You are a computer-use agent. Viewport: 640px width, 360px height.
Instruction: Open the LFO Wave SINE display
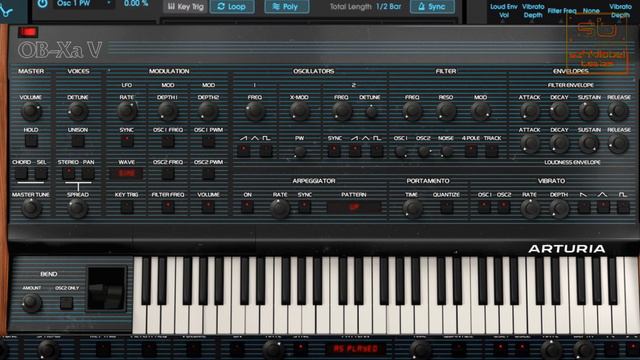click(127, 173)
